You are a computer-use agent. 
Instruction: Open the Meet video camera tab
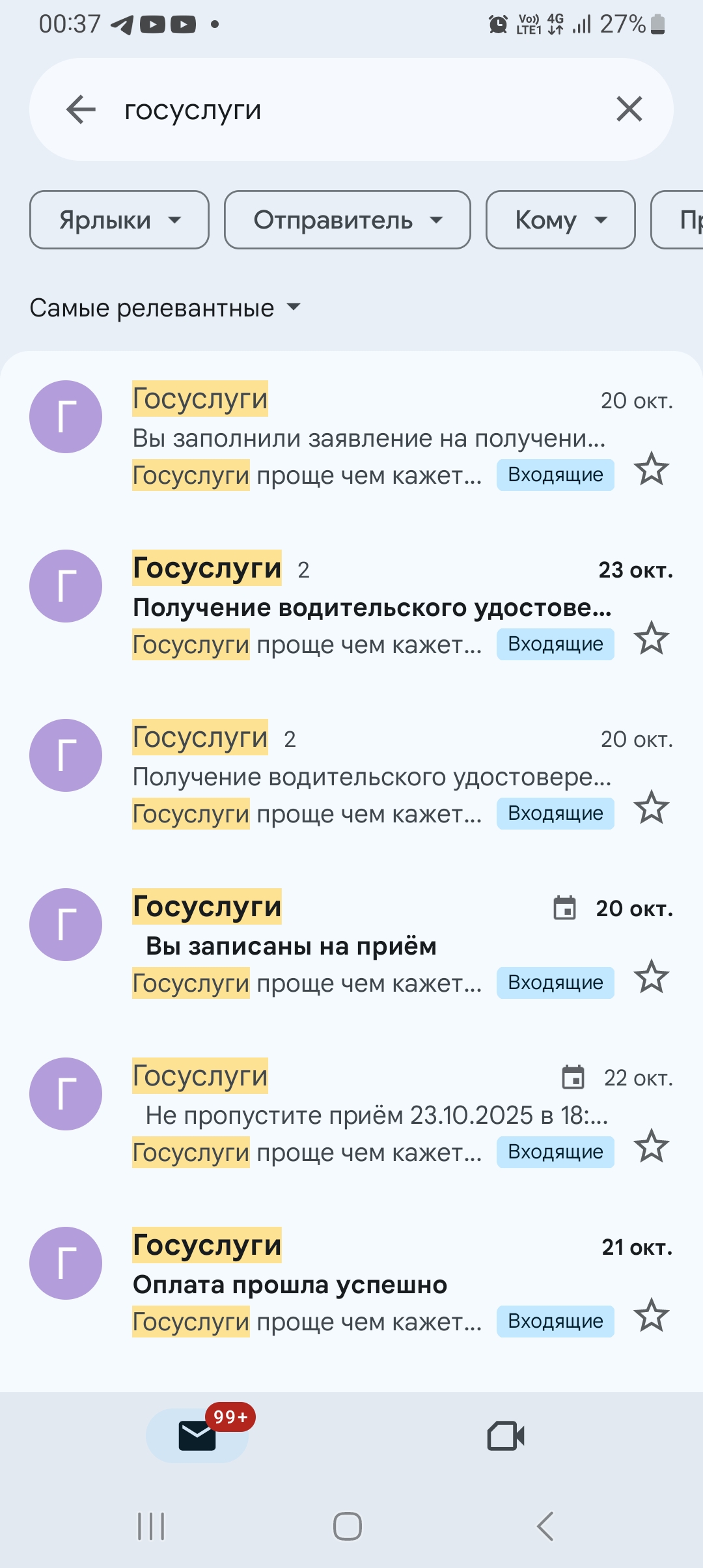tap(506, 1435)
